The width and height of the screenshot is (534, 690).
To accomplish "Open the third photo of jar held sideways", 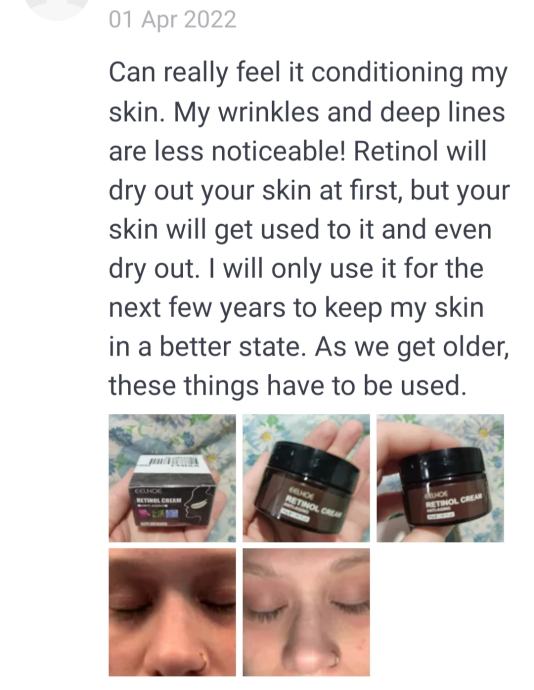I will tap(440, 478).
